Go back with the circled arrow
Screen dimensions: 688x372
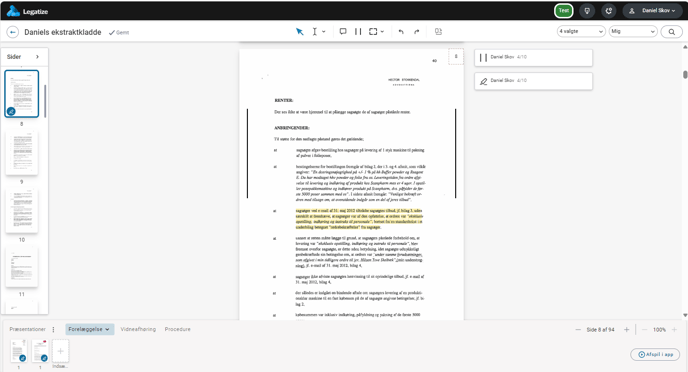pyautogui.click(x=13, y=32)
